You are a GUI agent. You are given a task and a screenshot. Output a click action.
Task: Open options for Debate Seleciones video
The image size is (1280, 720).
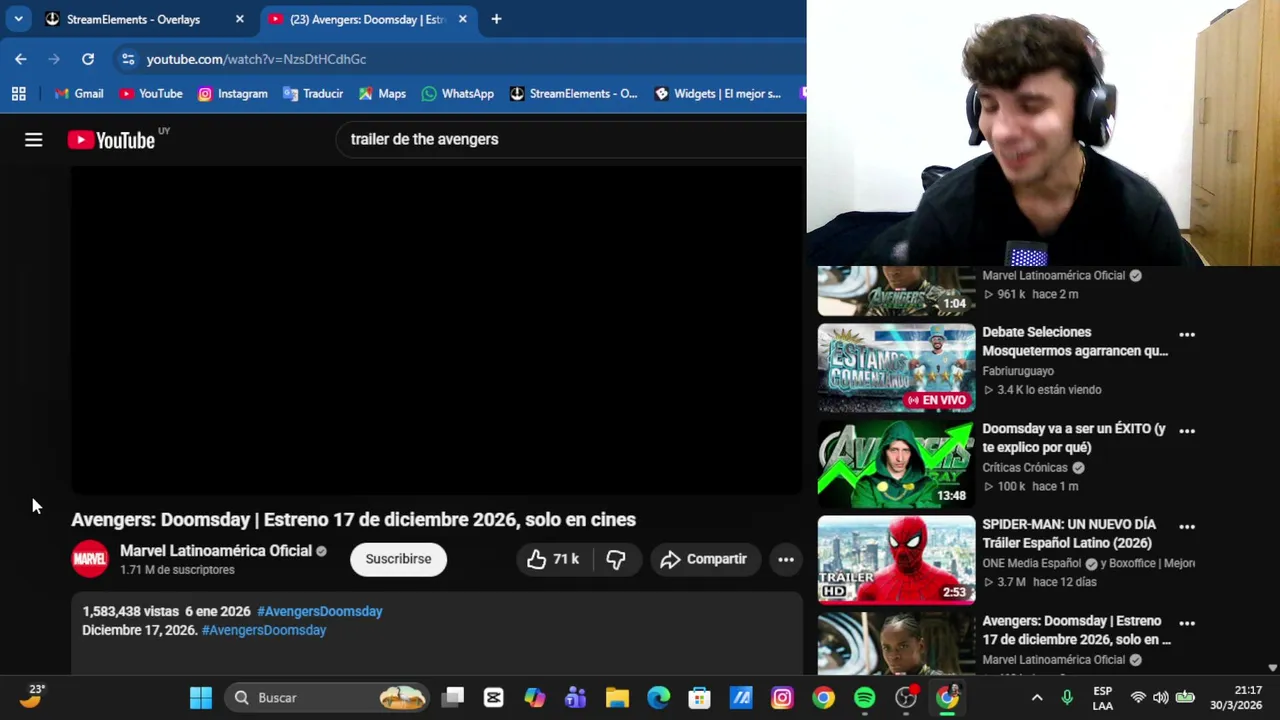(1187, 334)
